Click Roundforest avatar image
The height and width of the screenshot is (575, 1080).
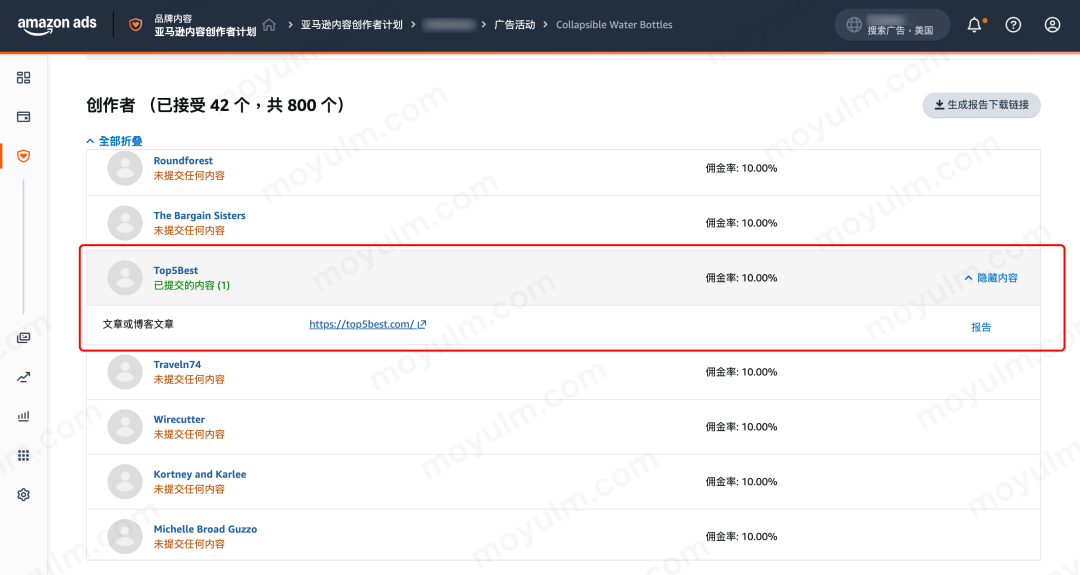point(125,168)
